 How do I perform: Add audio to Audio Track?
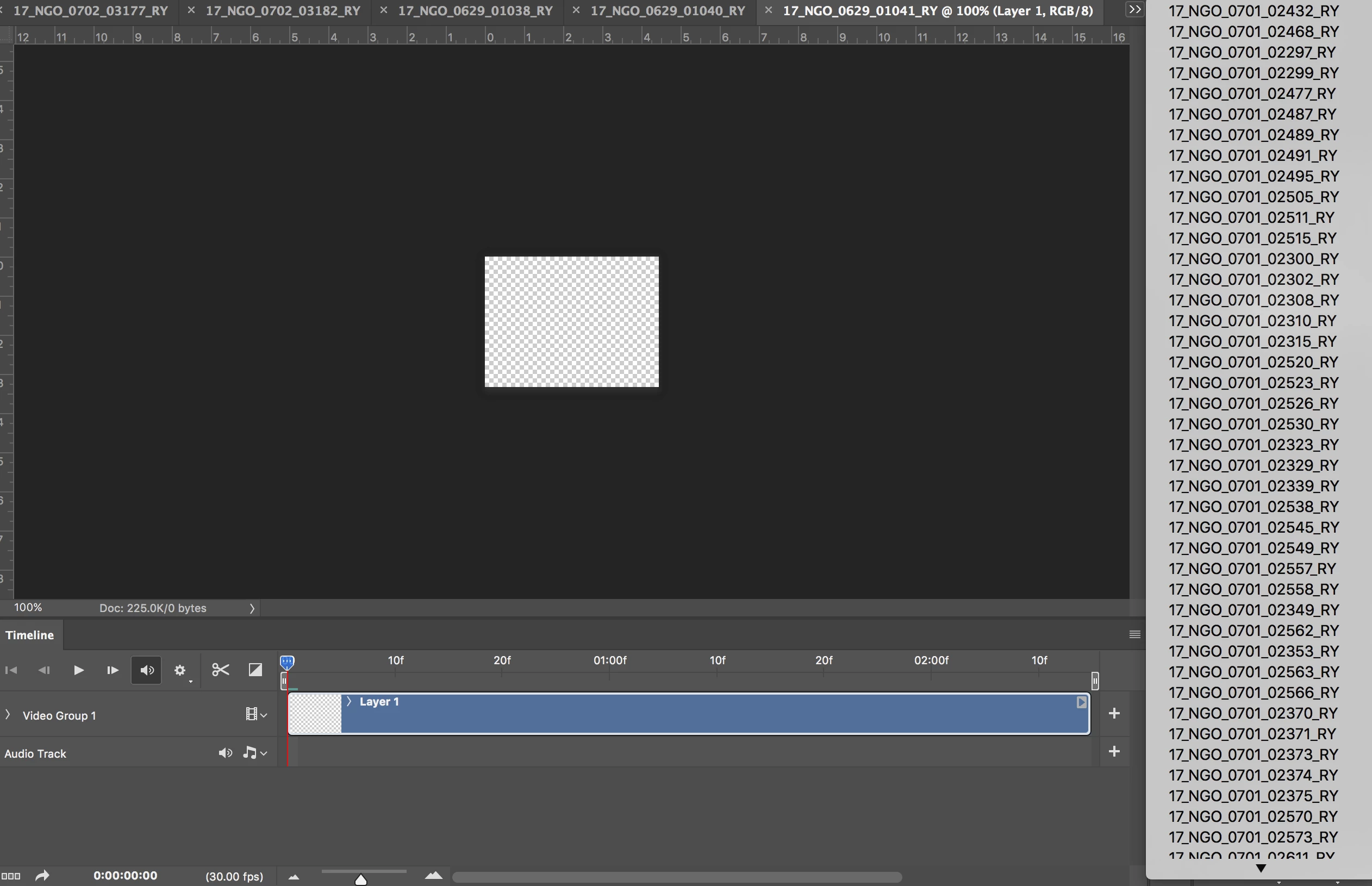tap(1114, 751)
